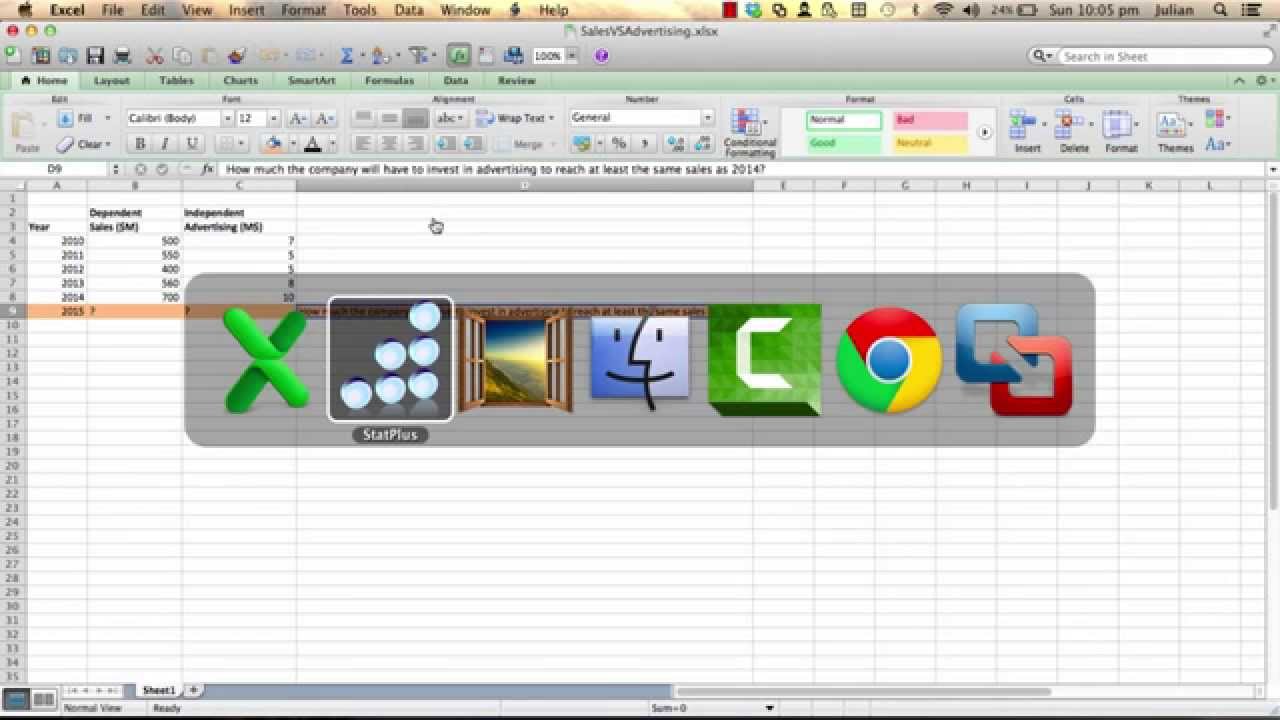The image size is (1280, 720).
Task: Apply the Neutral cell style
Action: click(x=930, y=144)
